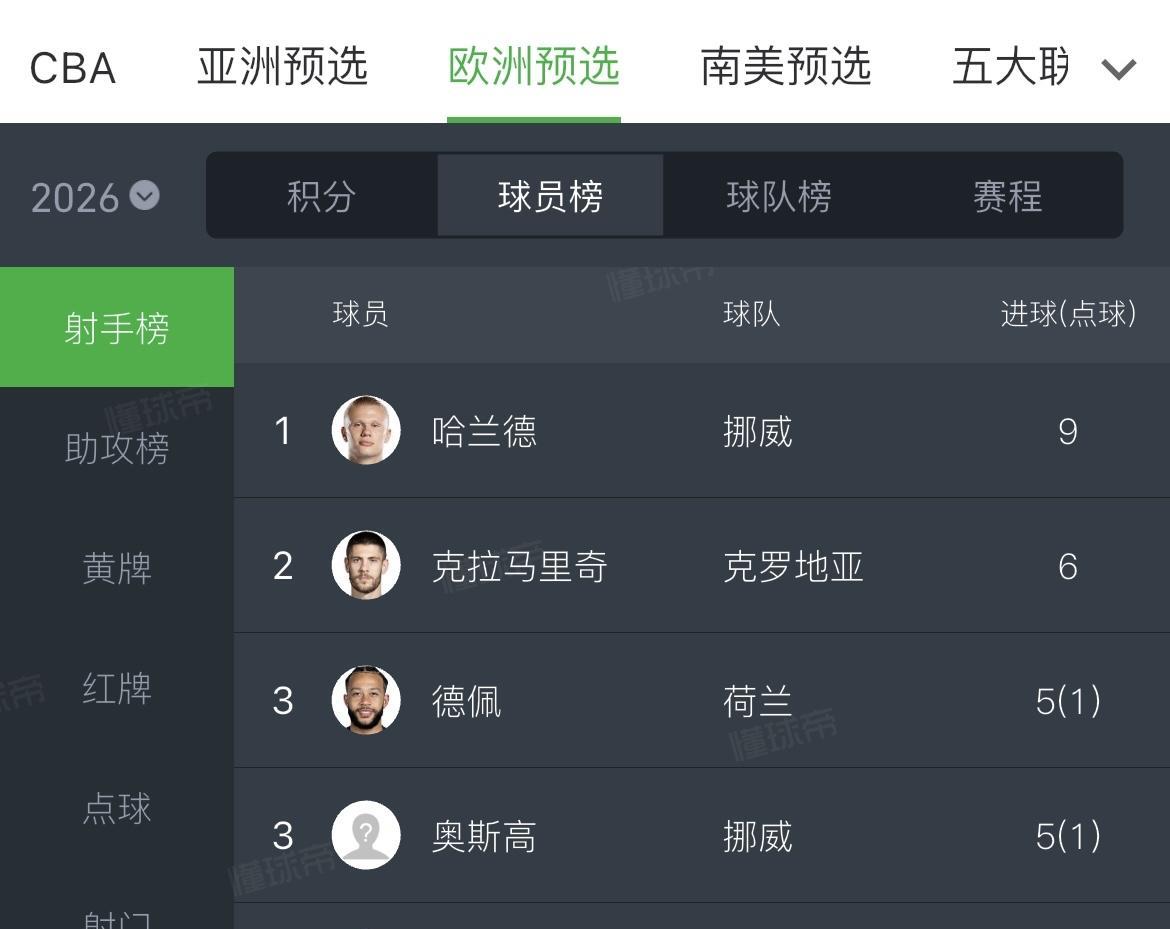Viewport: 1170px width, 929px height.
Task: Select 黄牌 in the sidebar
Action: [x=117, y=568]
